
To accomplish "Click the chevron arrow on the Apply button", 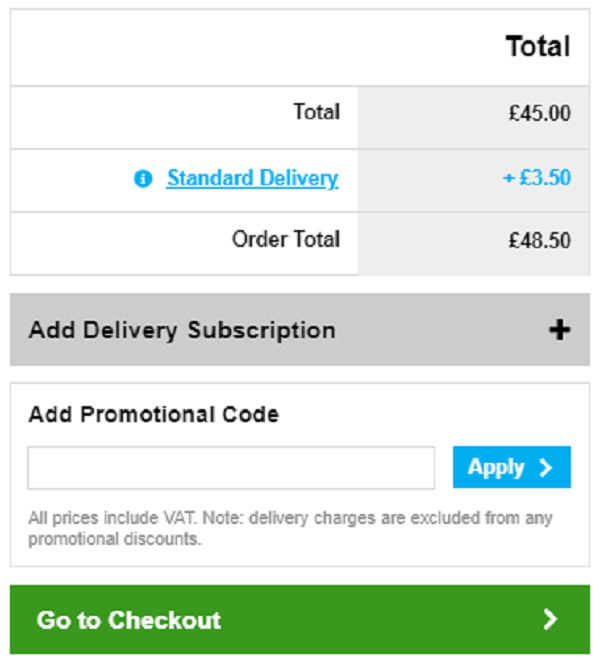I will 546,468.
